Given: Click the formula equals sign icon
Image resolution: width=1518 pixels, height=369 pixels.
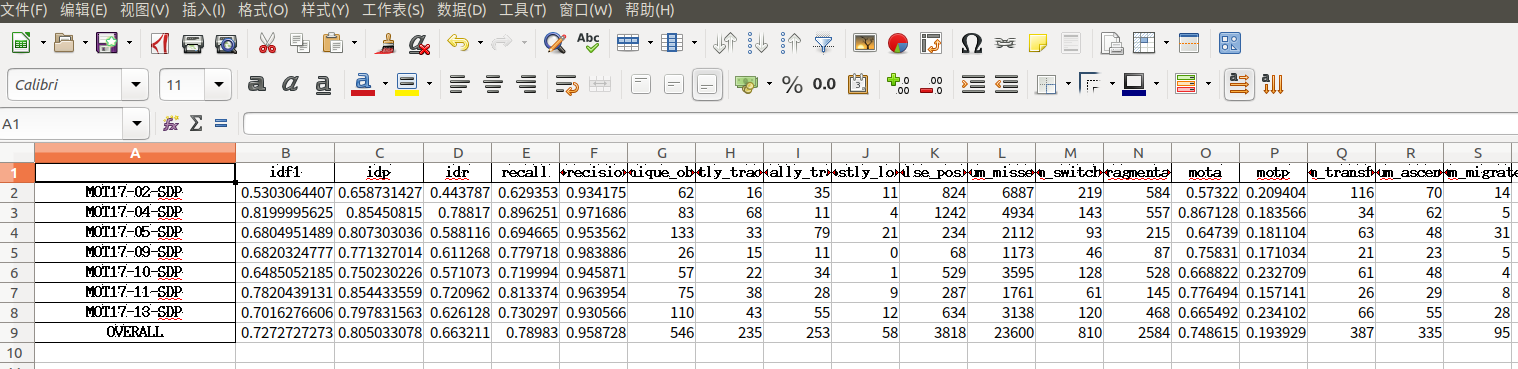Looking at the screenshot, I should pyautogui.click(x=221, y=124).
